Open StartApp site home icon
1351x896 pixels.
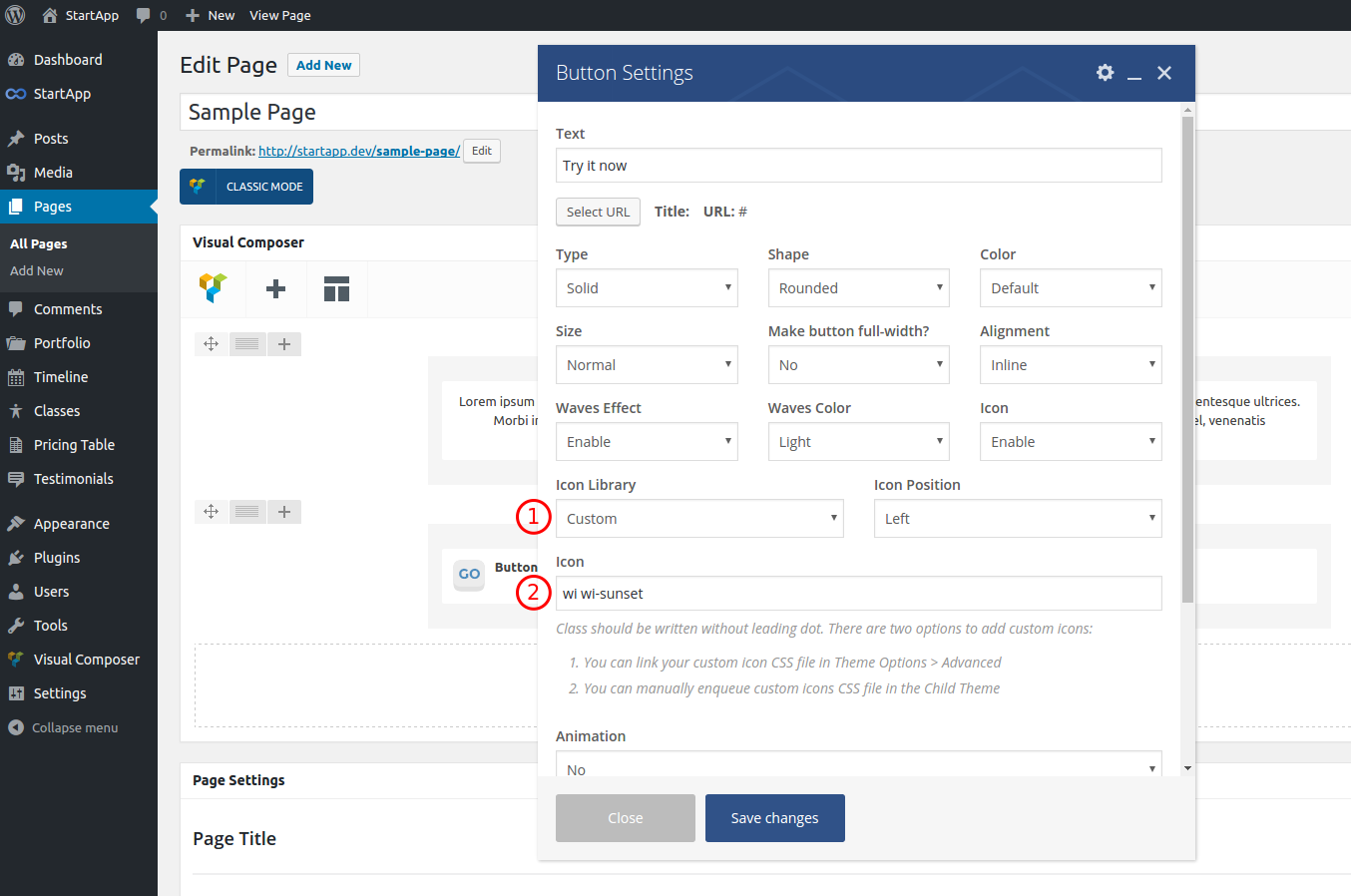[50, 15]
